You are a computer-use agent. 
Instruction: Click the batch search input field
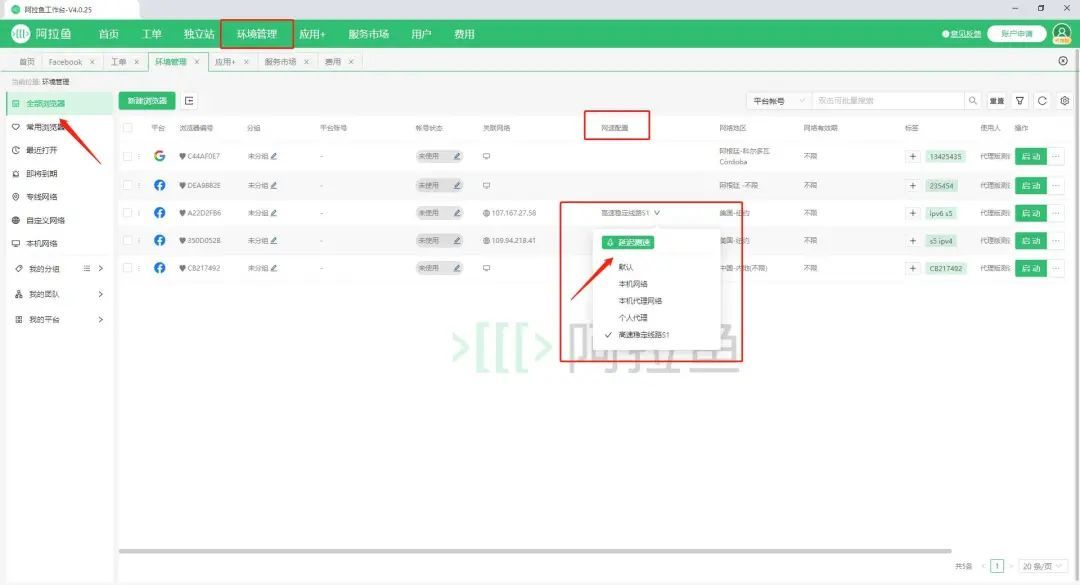[x=889, y=101]
